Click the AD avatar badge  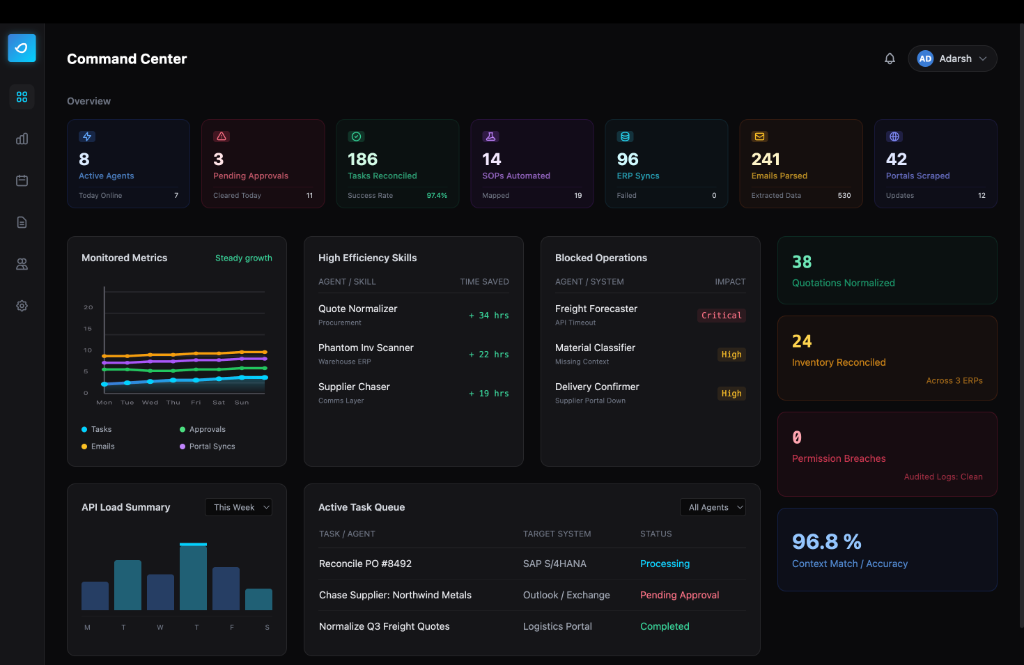point(925,59)
